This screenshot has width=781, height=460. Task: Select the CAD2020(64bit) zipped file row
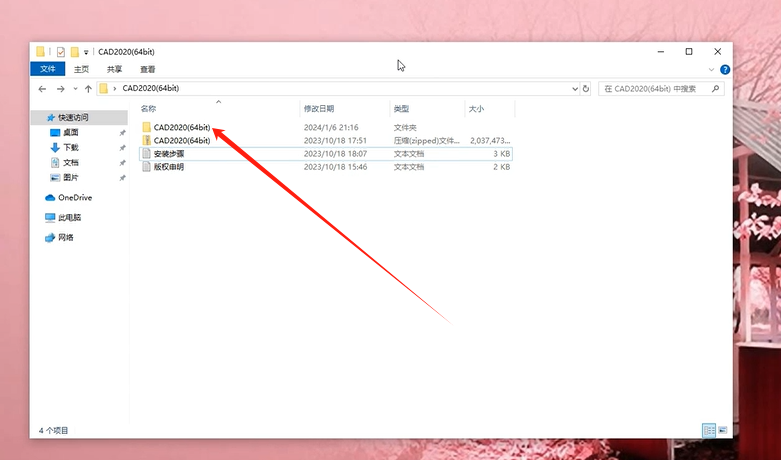pyautogui.click(x=326, y=140)
